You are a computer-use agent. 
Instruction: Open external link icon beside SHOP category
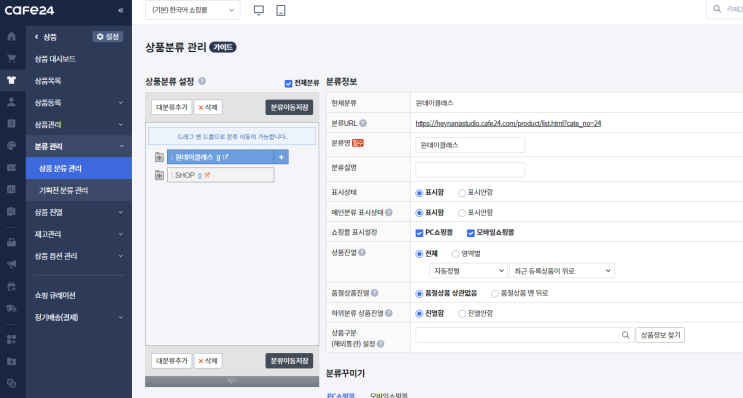tap(207, 175)
